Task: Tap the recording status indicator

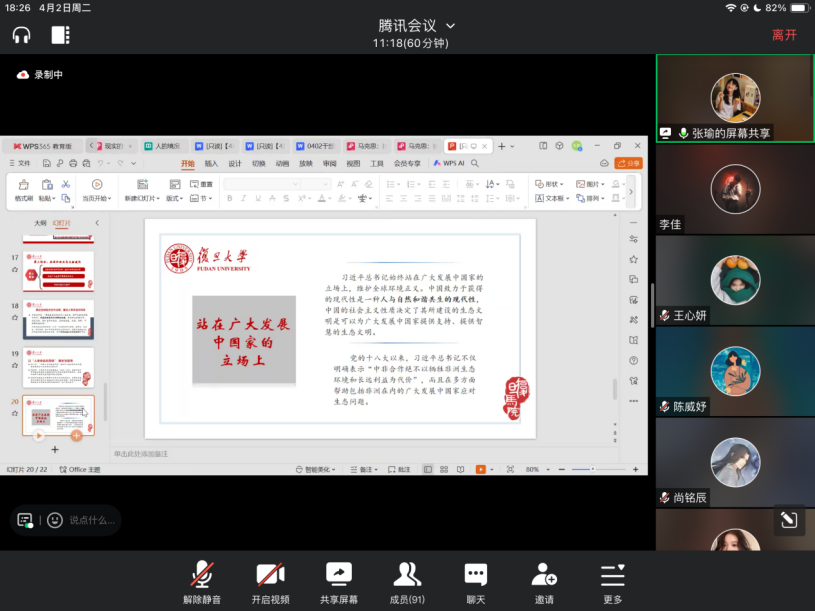Action: [x=40, y=74]
